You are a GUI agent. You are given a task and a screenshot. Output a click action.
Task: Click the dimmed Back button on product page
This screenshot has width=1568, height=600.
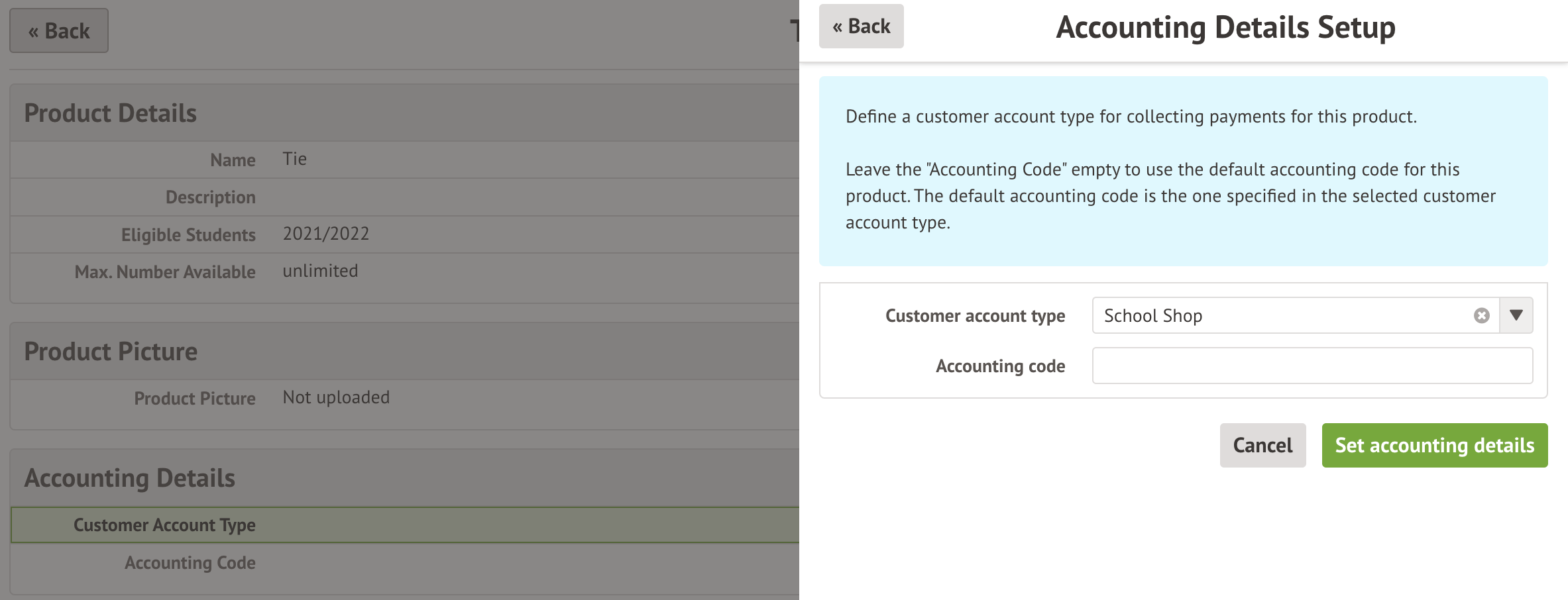coord(59,31)
